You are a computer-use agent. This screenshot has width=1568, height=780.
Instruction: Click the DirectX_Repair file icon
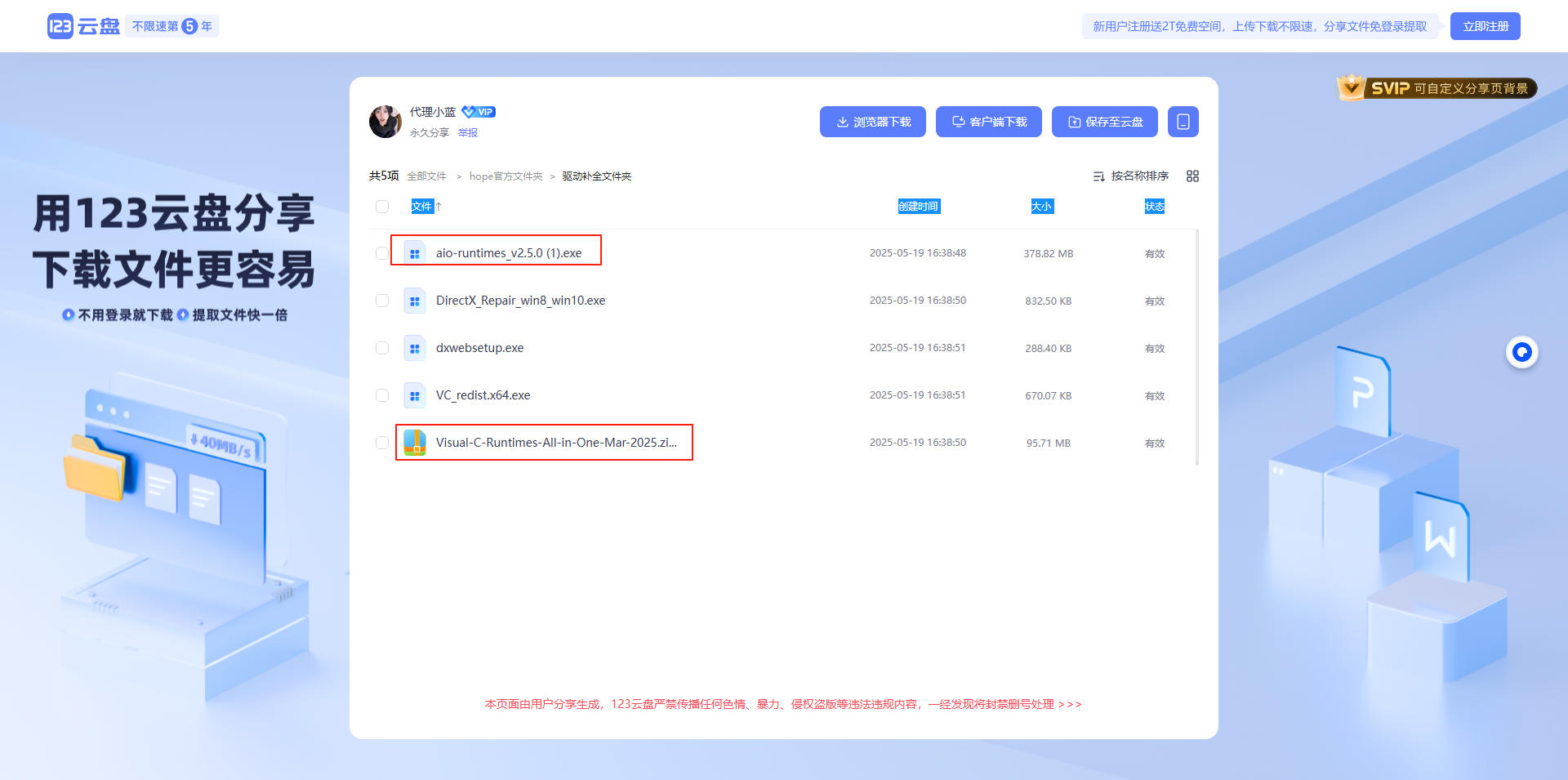click(415, 301)
